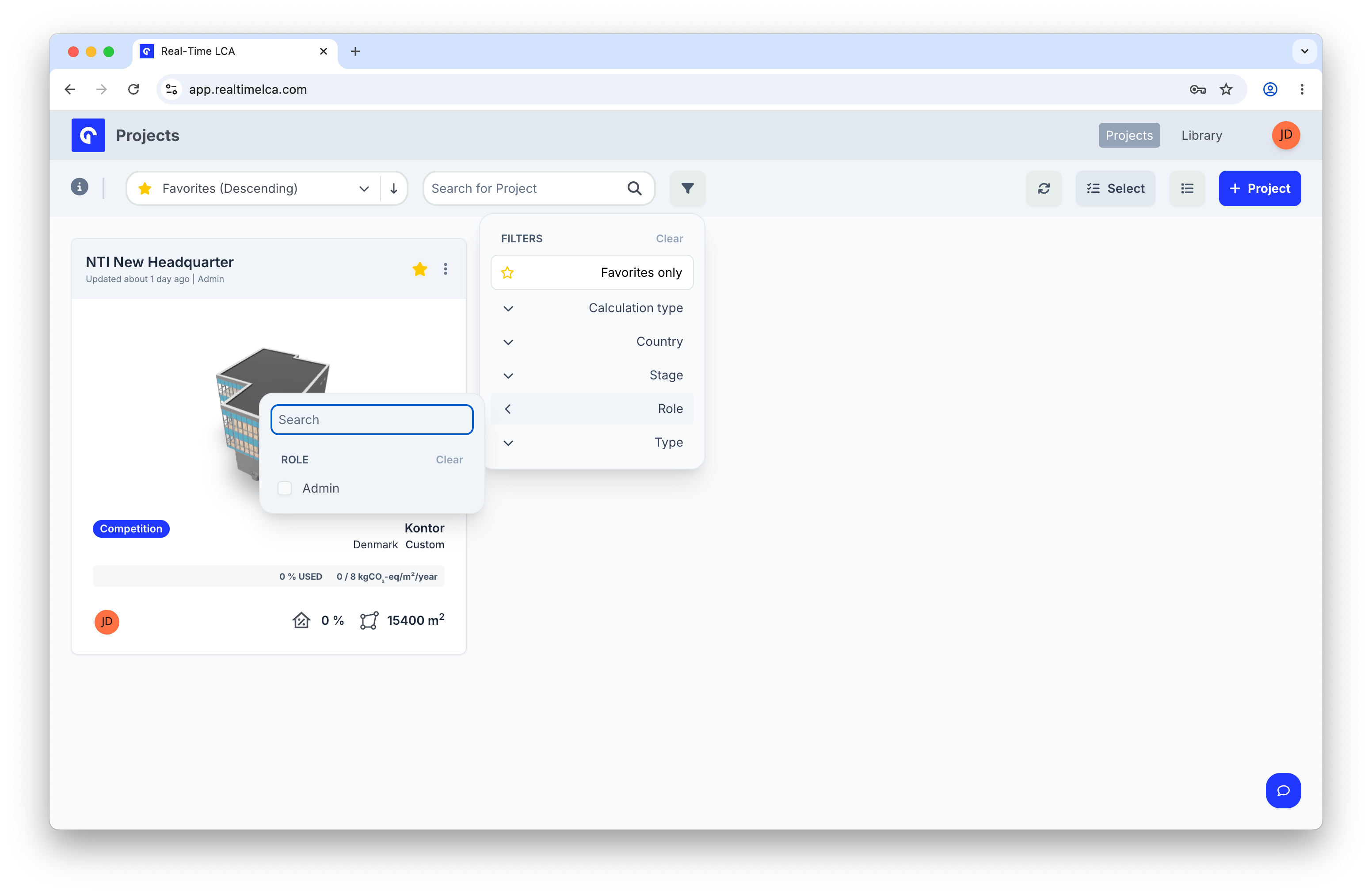Image resolution: width=1372 pixels, height=895 pixels.
Task: Bookmark this page with star icon
Action: pyautogui.click(x=1226, y=89)
